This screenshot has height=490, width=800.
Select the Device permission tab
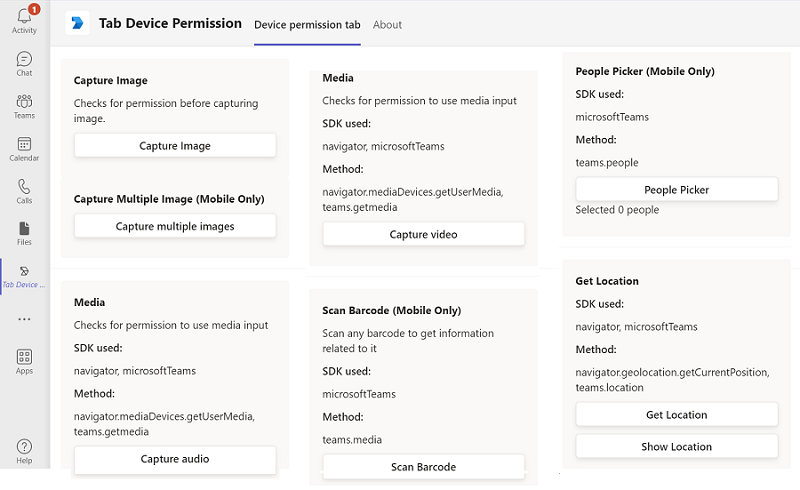click(x=307, y=24)
